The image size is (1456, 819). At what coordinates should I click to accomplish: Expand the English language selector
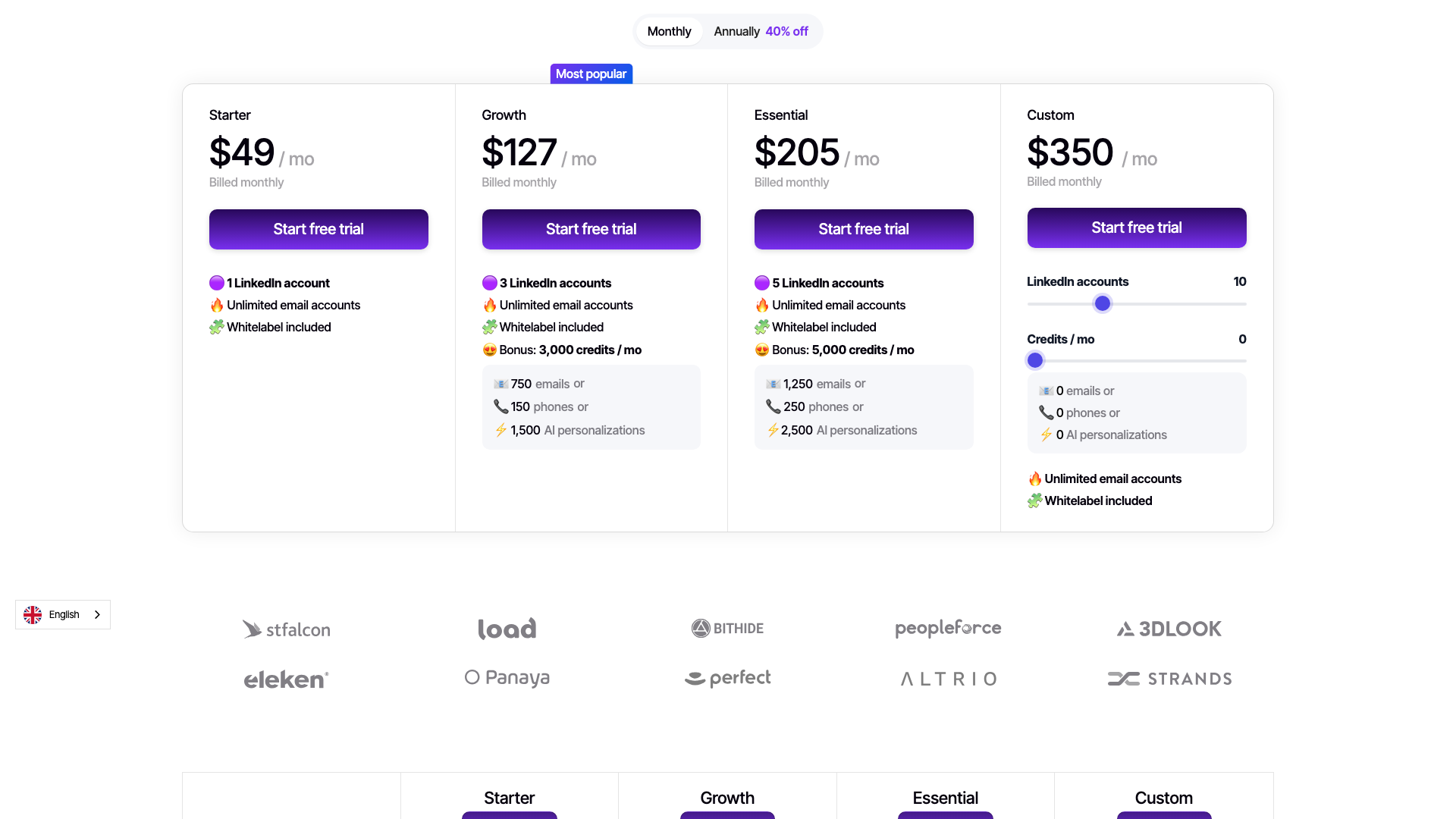tap(63, 614)
